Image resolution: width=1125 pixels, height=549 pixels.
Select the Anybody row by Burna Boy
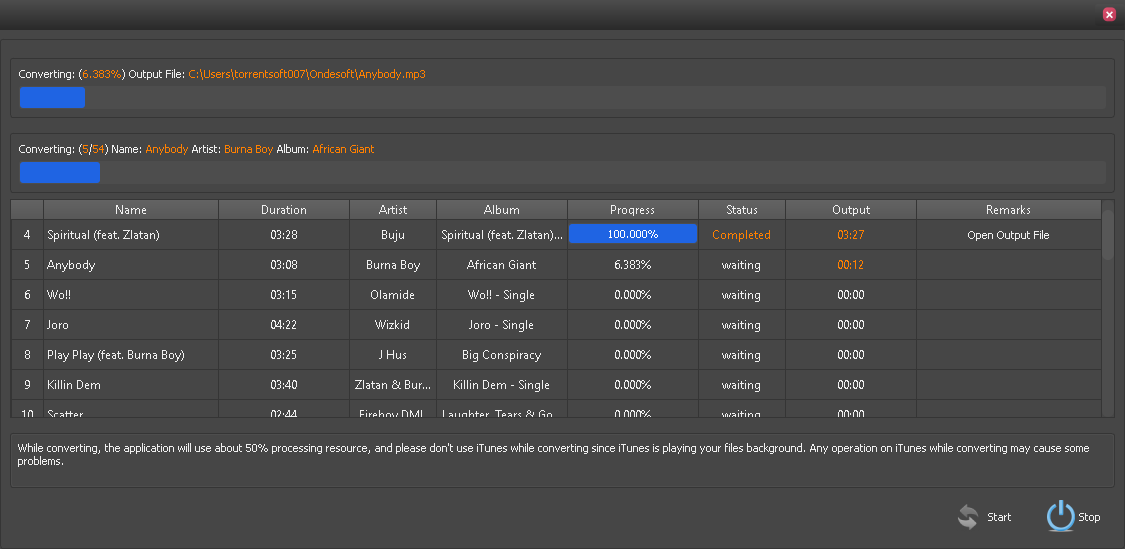click(130, 265)
